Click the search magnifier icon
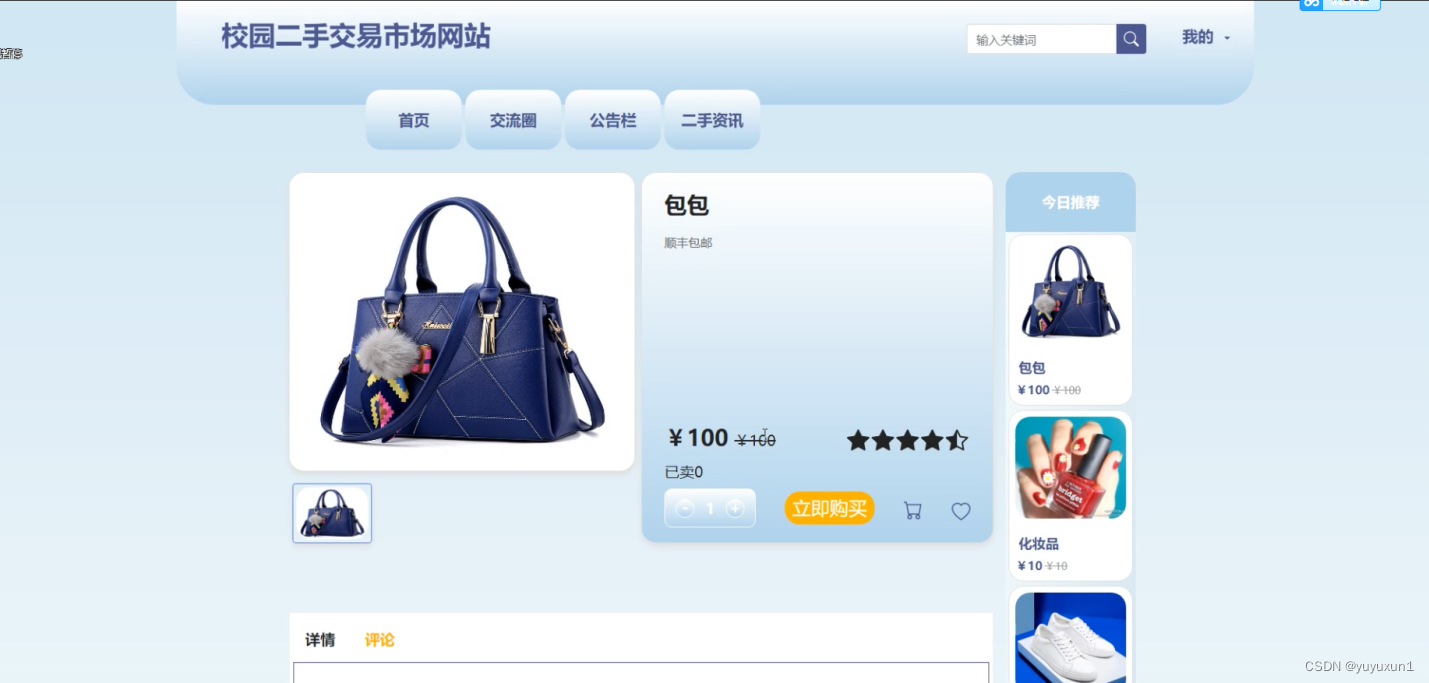The width and height of the screenshot is (1429, 683). (x=1131, y=39)
